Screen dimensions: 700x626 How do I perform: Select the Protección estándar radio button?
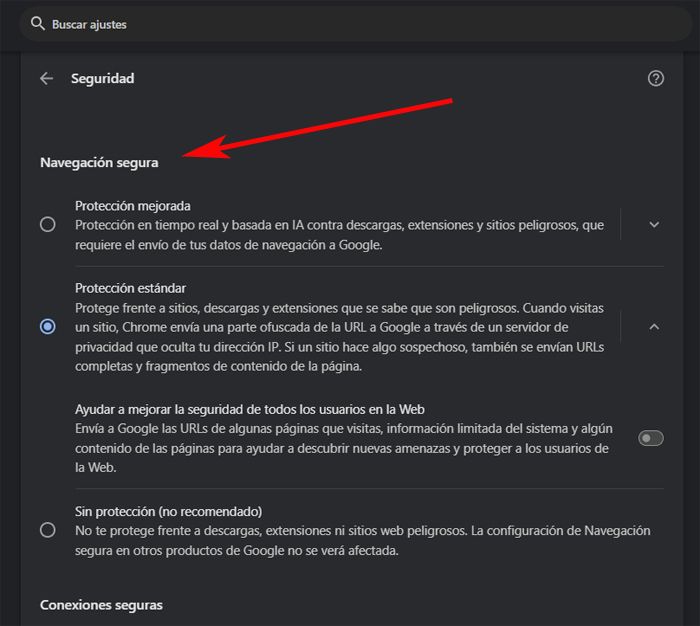pyautogui.click(x=48, y=327)
